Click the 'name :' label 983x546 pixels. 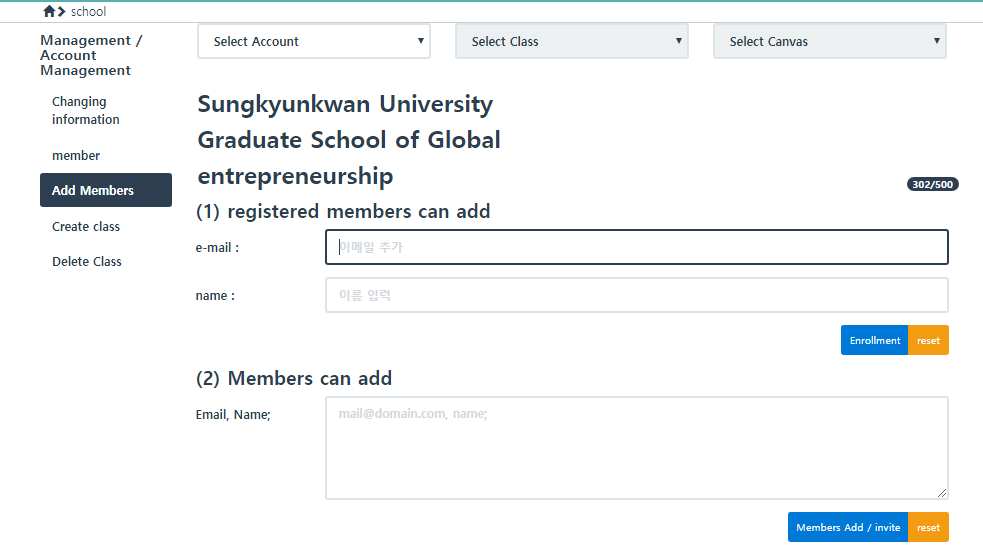click(215, 295)
